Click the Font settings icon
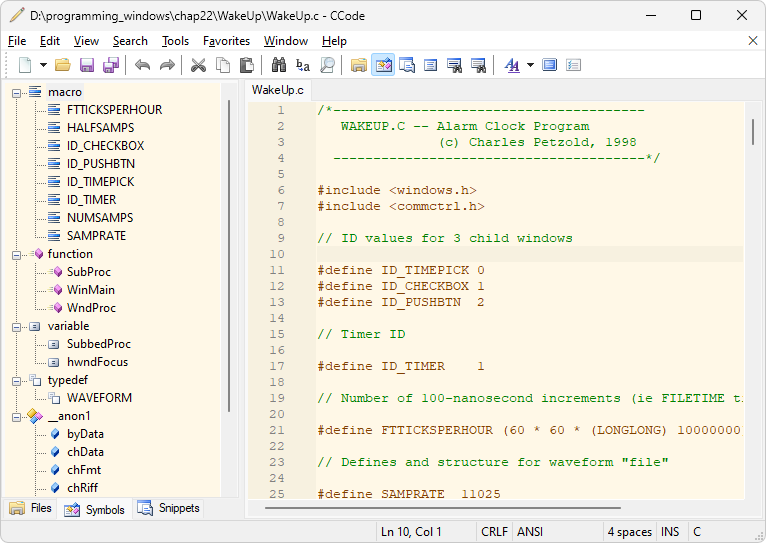 point(512,65)
